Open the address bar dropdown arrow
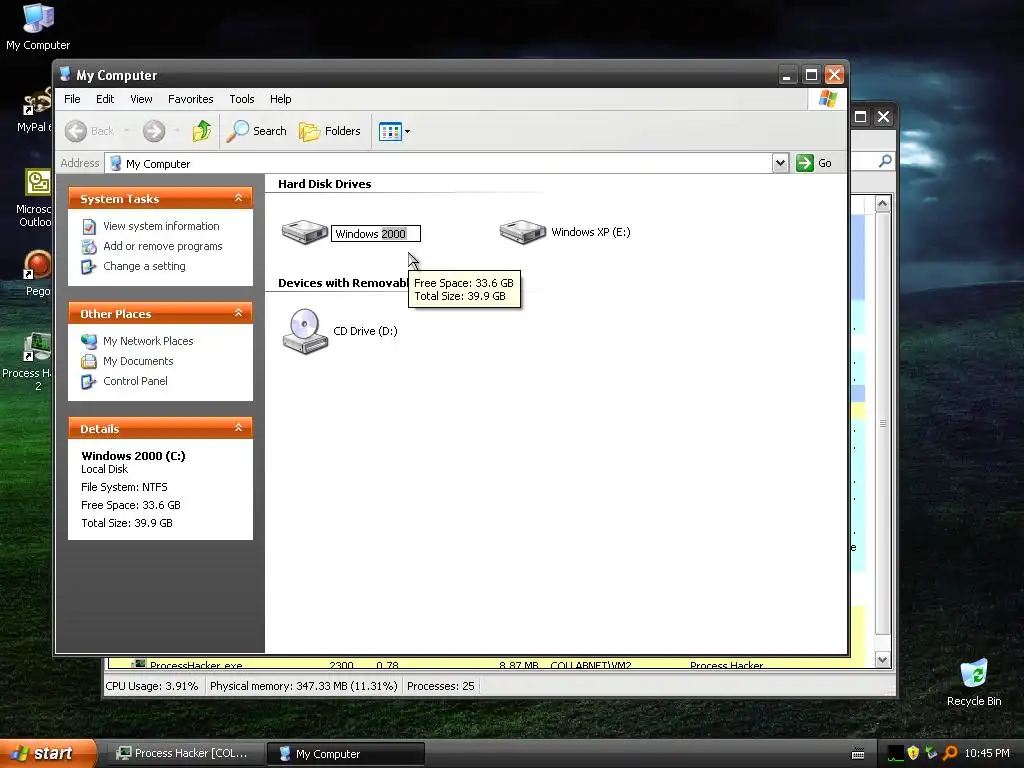1024x768 pixels. (780, 163)
